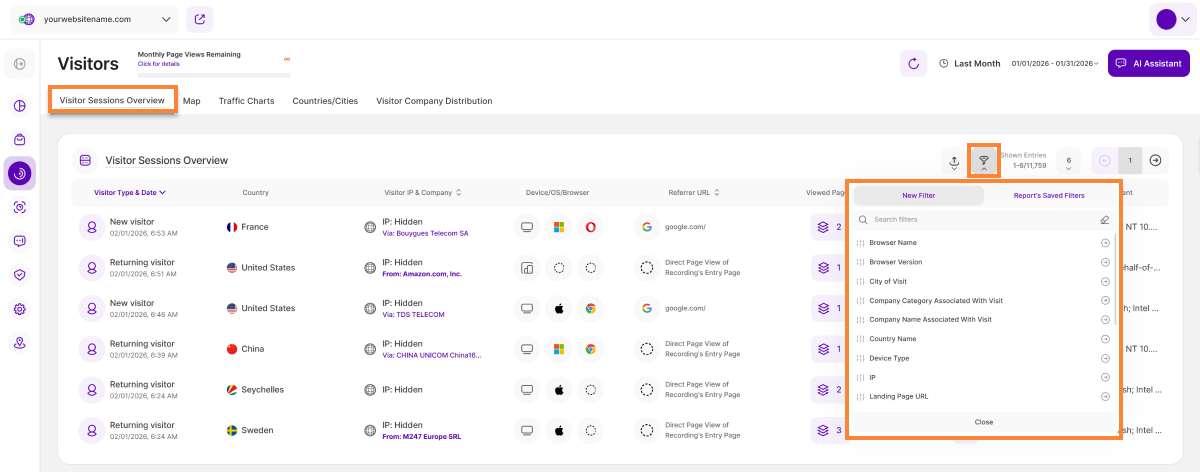Go to next page arrow

pyautogui.click(x=1155, y=161)
